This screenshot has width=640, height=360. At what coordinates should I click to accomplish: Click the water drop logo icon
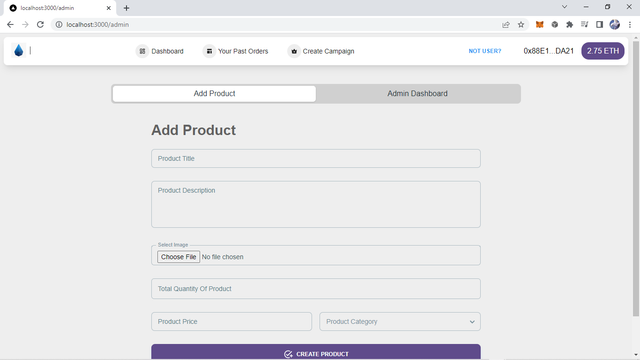click(x=18, y=51)
